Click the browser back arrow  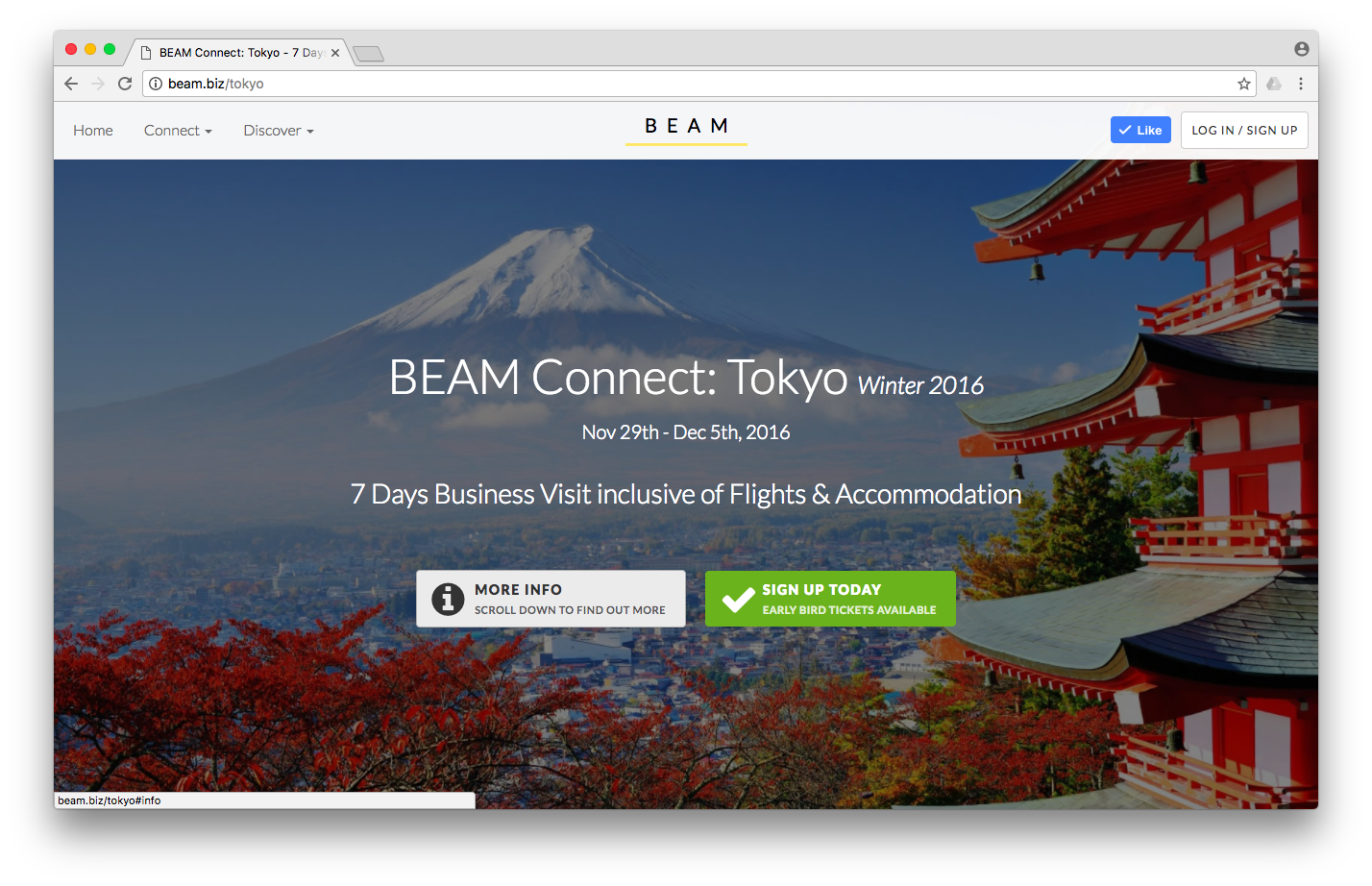[x=71, y=84]
